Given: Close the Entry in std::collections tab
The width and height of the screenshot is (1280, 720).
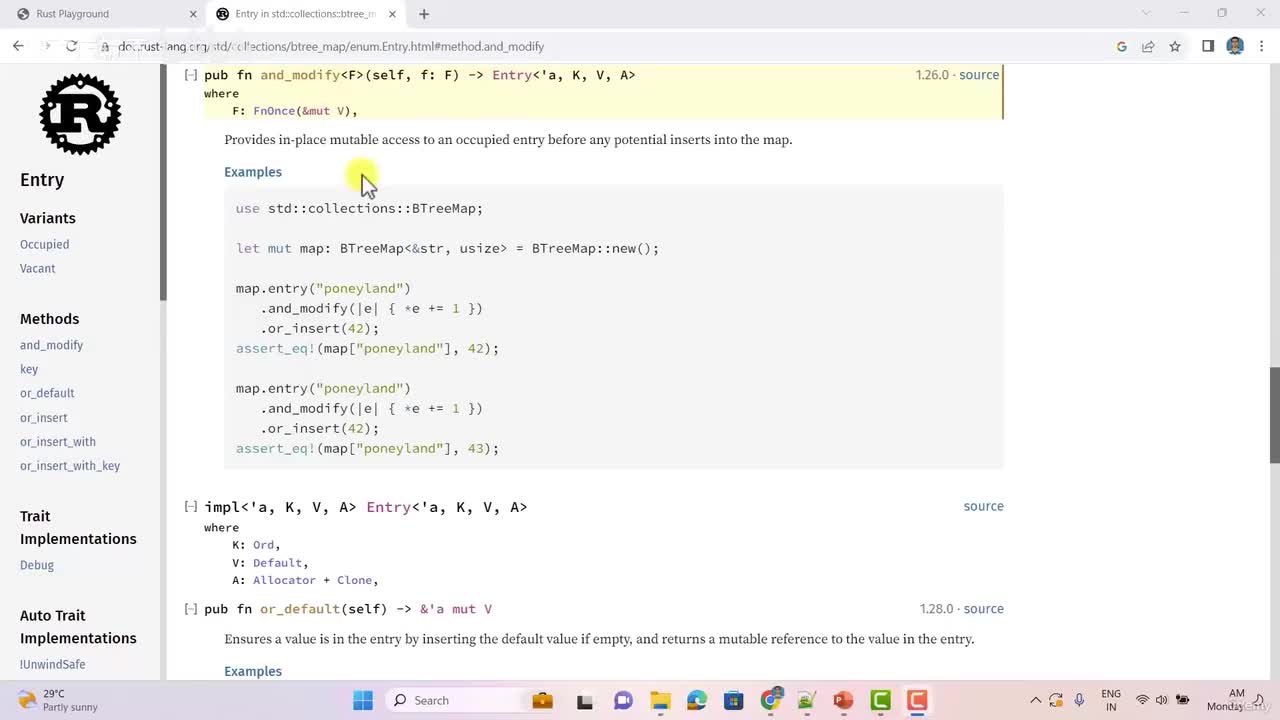Looking at the screenshot, I should click(393, 14).
